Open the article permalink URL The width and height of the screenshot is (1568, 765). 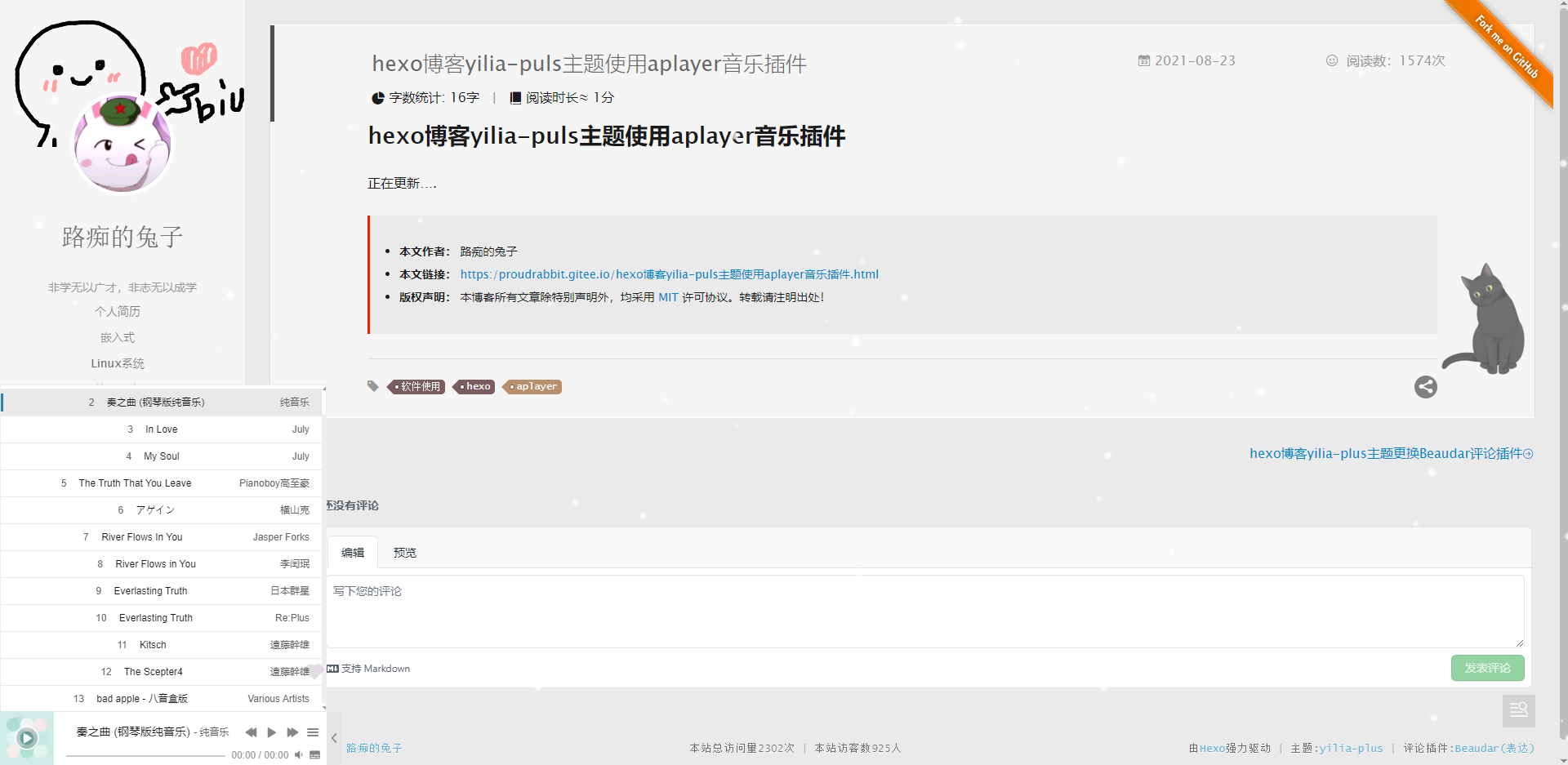[670, 274]
